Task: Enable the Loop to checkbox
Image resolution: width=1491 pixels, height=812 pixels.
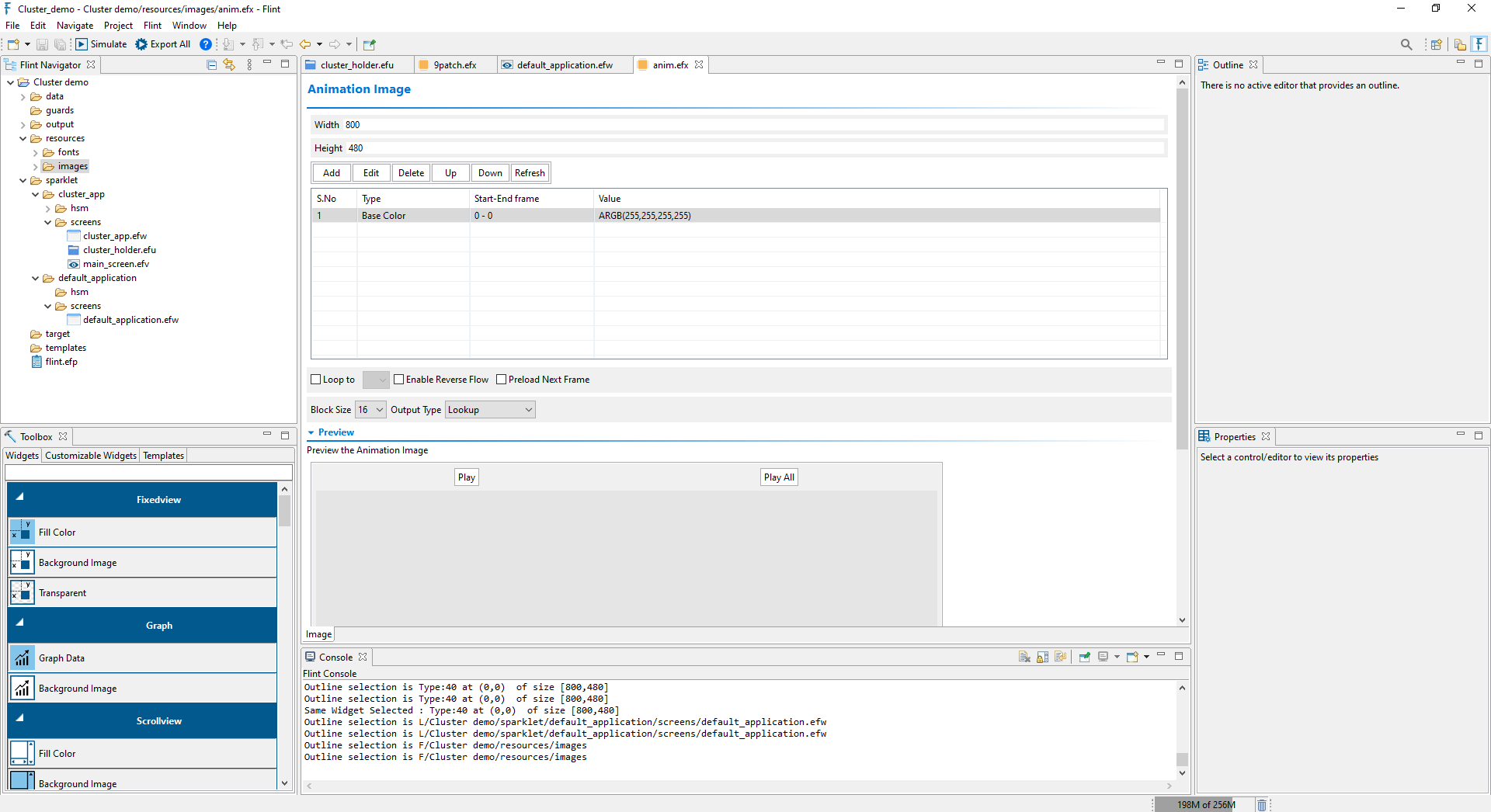Action: (x=316, y=380)
